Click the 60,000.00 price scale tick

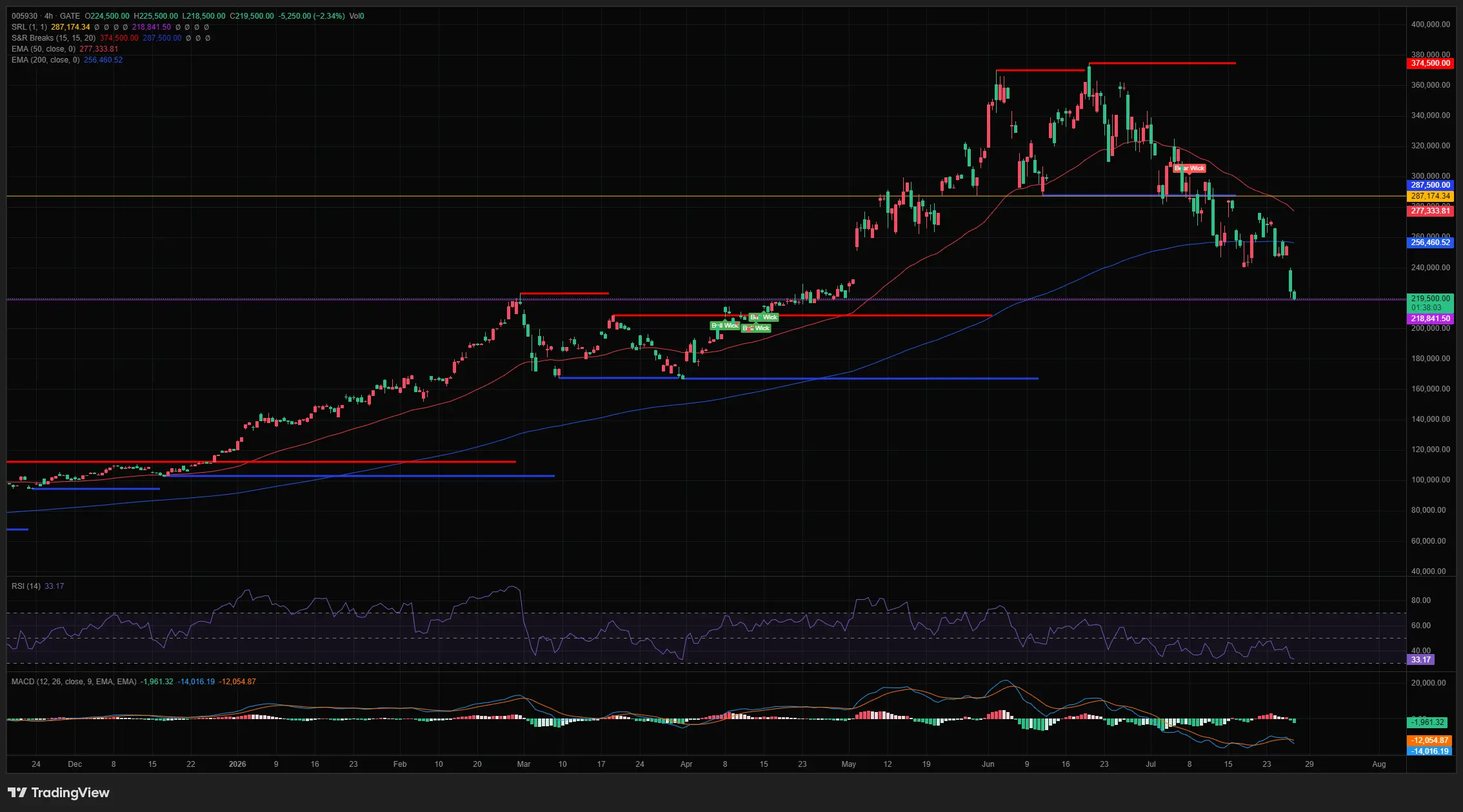1428,541
